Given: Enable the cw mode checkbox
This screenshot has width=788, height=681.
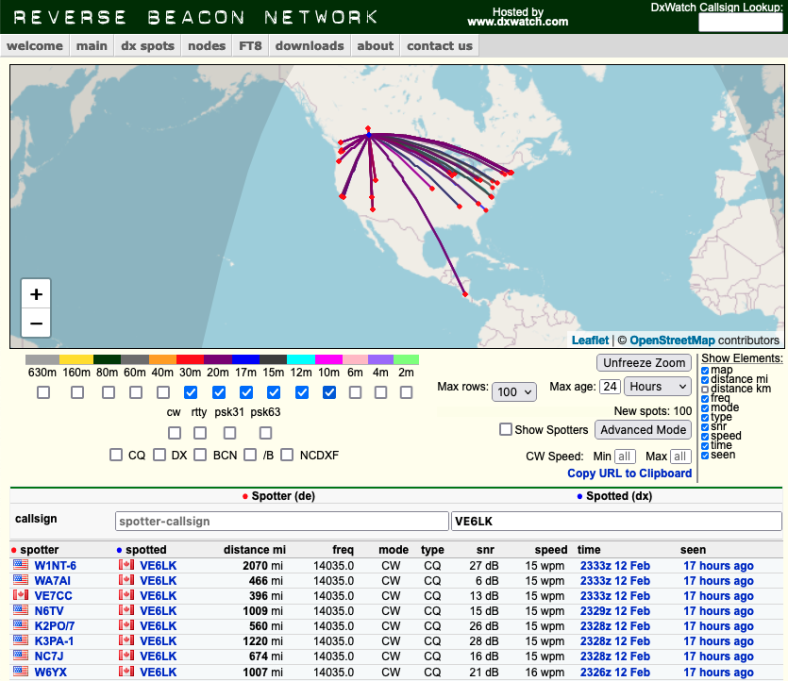Looking at the screenshot, I should tap(174, 432).
